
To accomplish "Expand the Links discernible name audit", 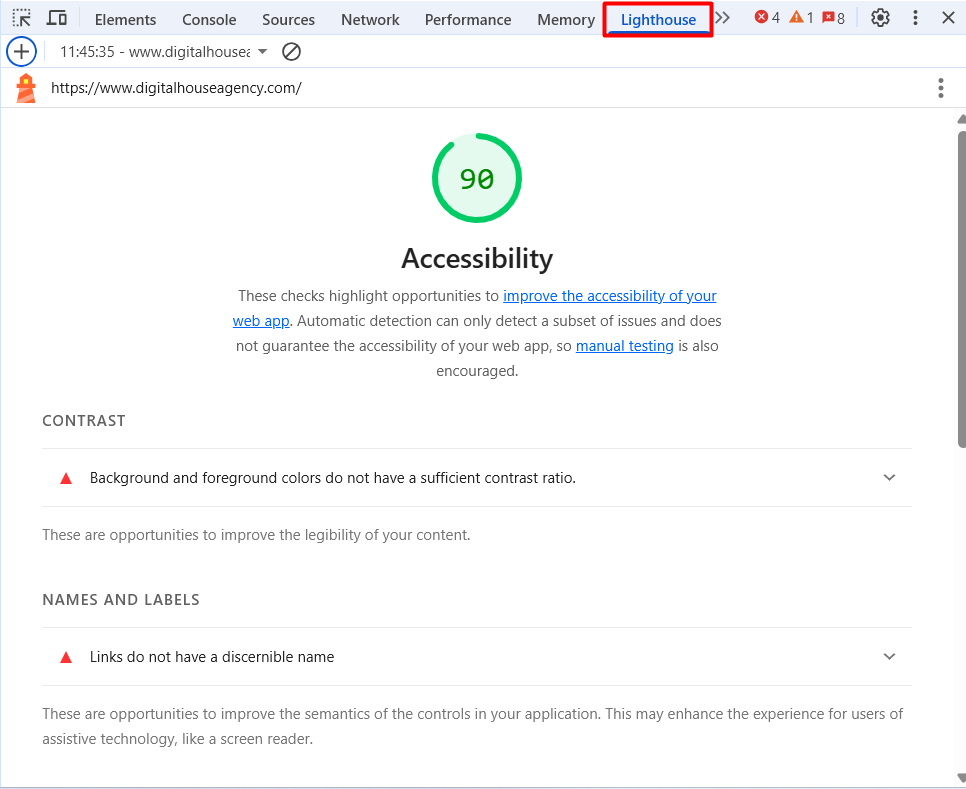I will click(x=889, y=657).
